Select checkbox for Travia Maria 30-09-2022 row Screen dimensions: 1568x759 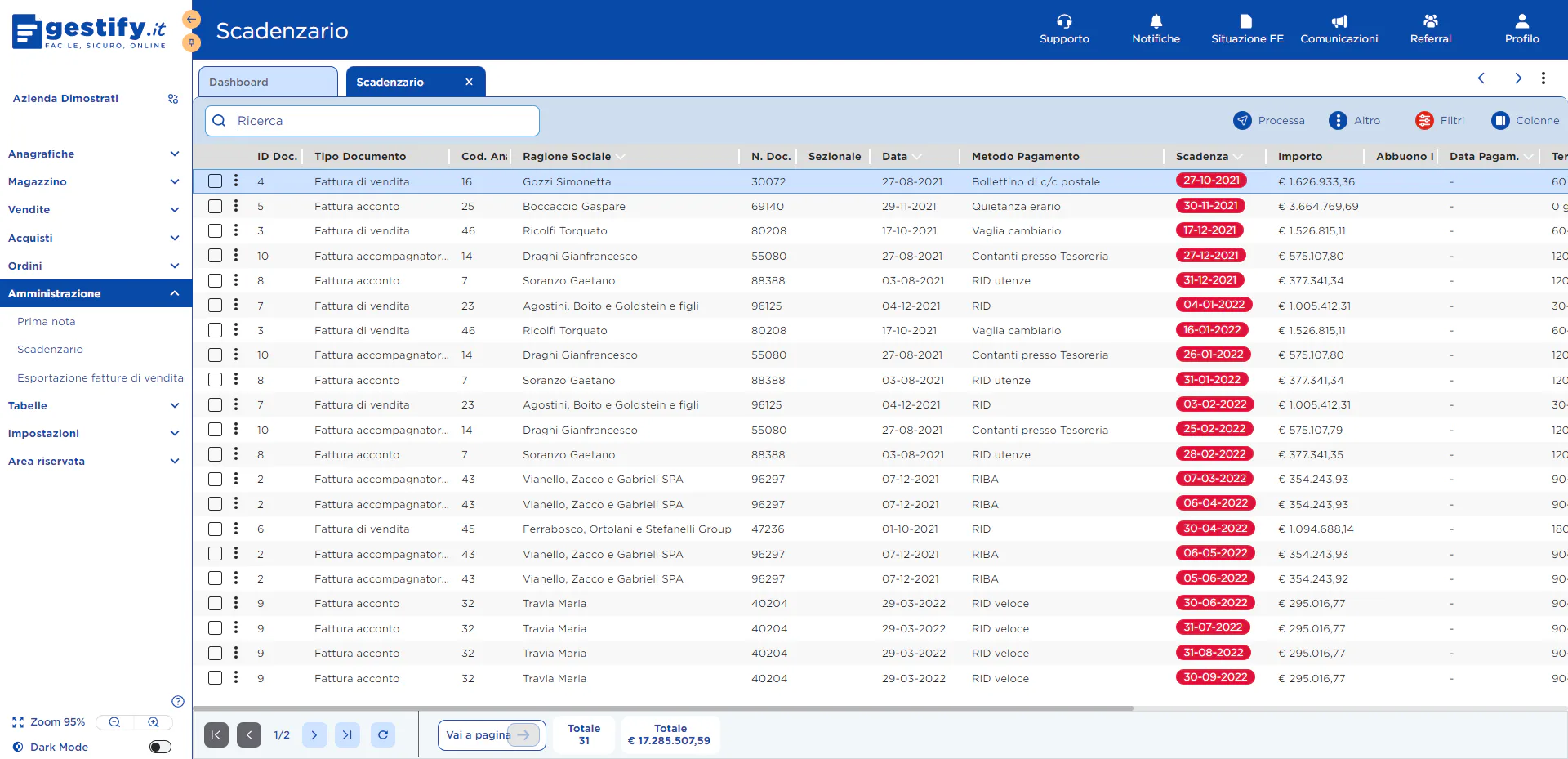(x=215, y=678)
